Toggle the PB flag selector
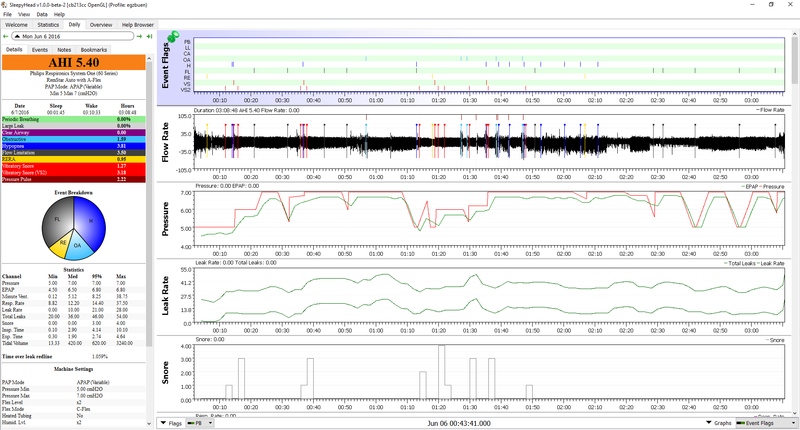Image resolution: width=800 pixels, height=430 pixels. pos(198,423)
